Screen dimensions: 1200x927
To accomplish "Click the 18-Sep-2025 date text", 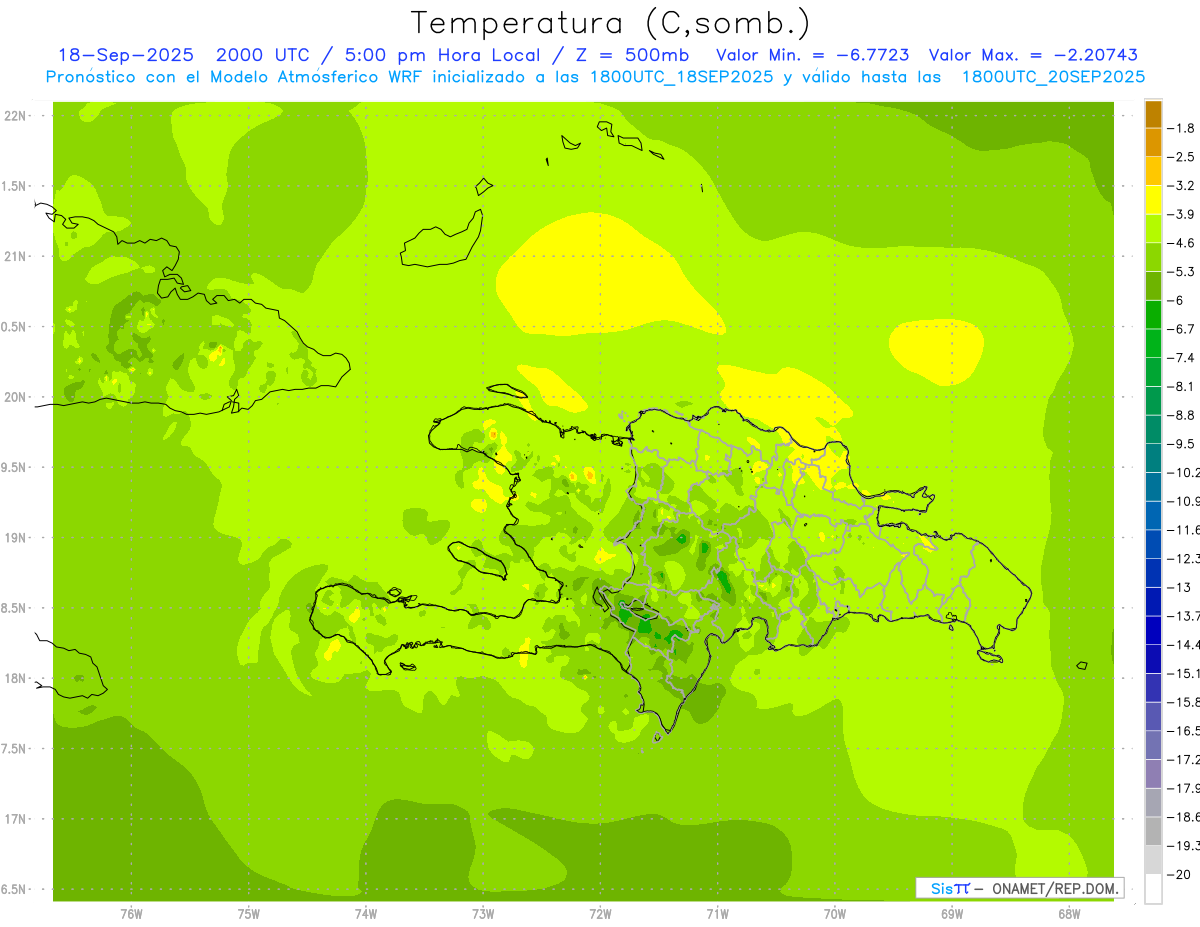I will 126,55.
